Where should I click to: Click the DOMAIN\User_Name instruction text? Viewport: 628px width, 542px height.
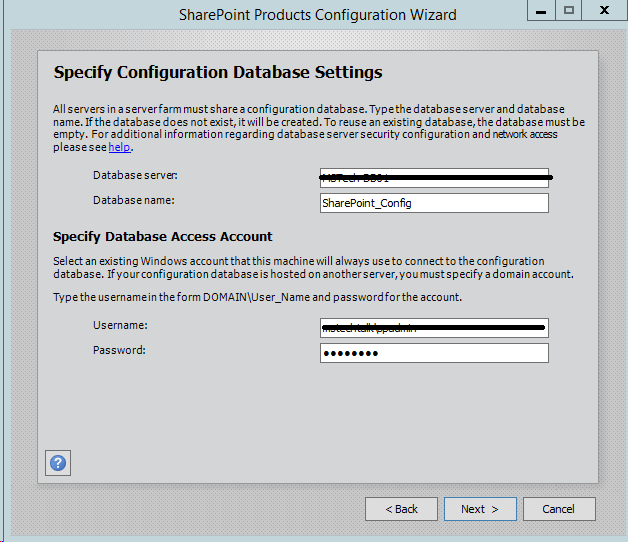point(257,298)
